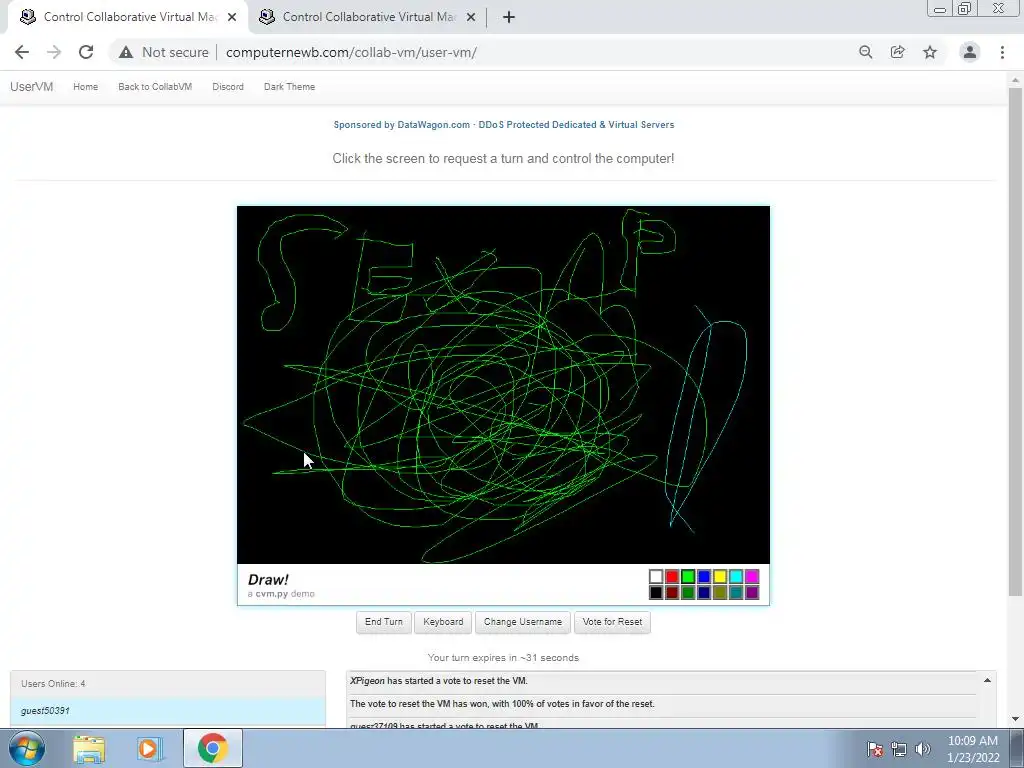Pick the white color swatch
This screenshot has width=1024, height=768.
(656, 576)
